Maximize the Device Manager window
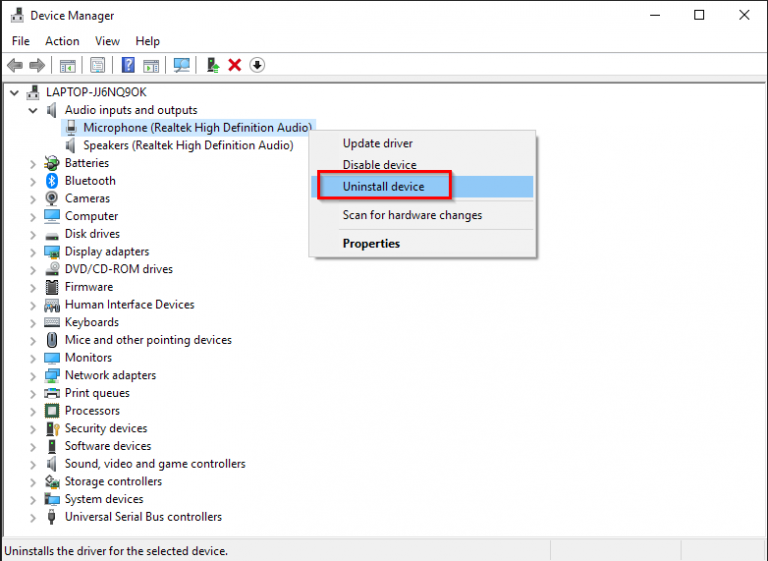The image size is (768, 561). click(x=699, y=15)
